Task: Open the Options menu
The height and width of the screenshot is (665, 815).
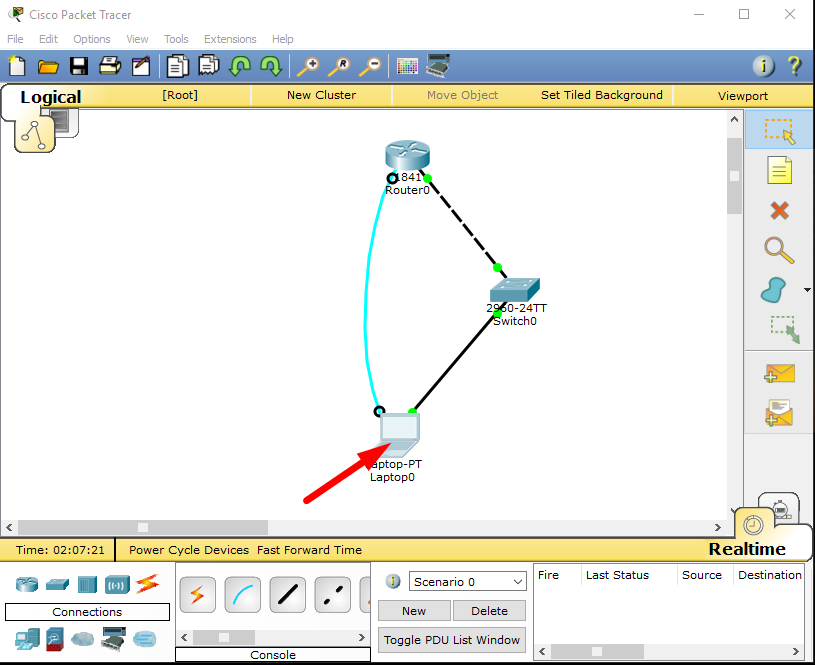Action: coord(91,39)
